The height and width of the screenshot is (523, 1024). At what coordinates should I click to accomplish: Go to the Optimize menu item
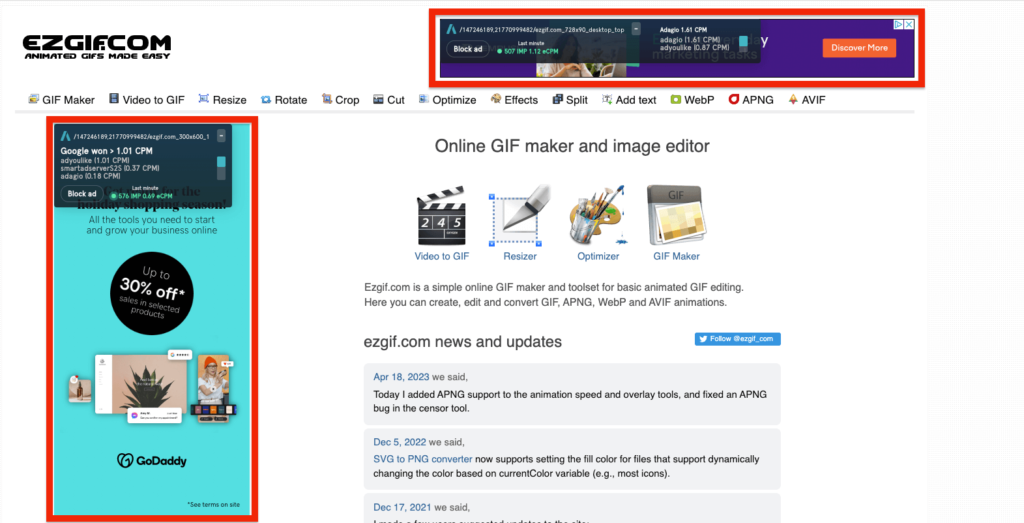coord(447,100)
